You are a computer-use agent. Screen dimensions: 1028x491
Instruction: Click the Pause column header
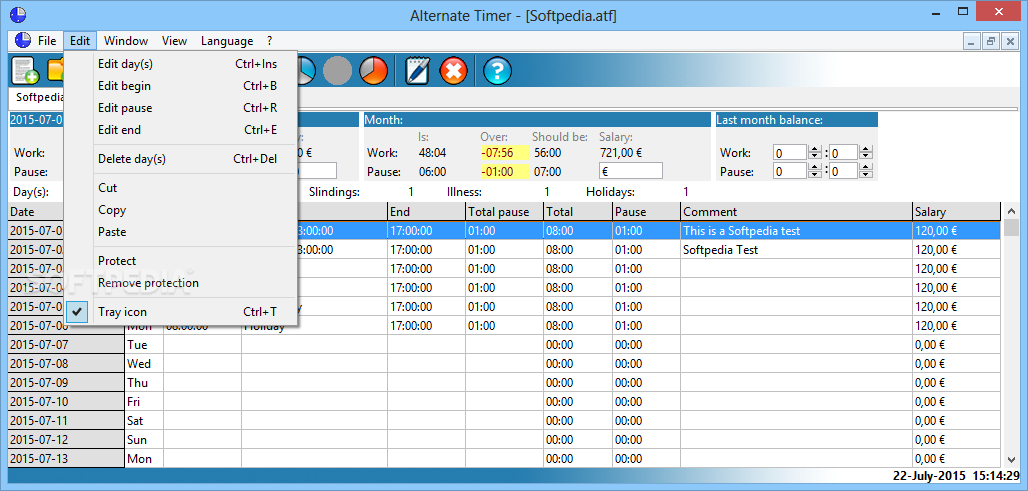[x=646, y=212]
